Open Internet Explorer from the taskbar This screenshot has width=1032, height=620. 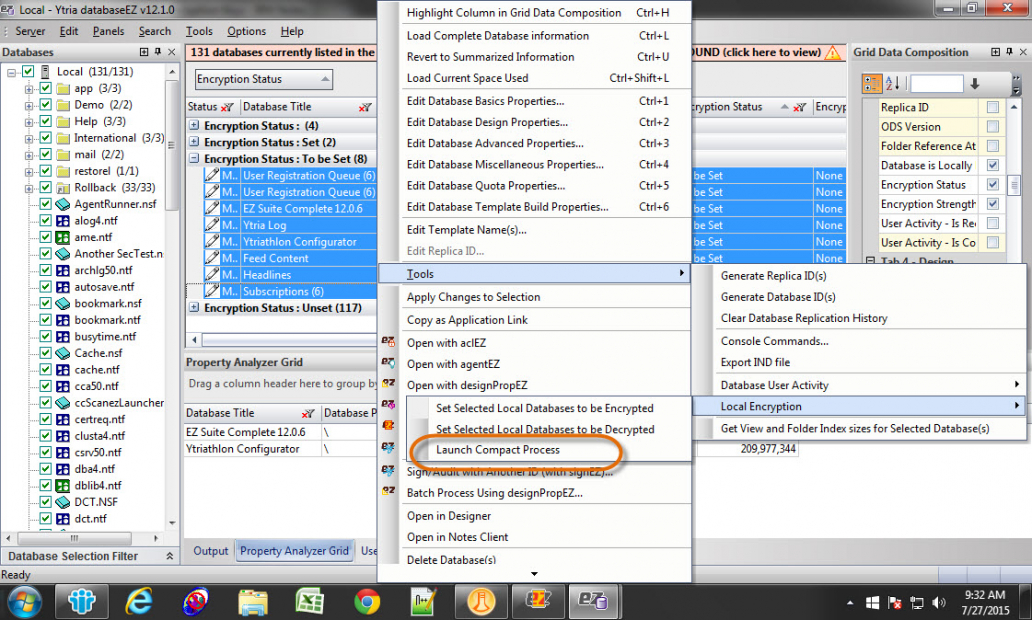click(x=138, y=602)
